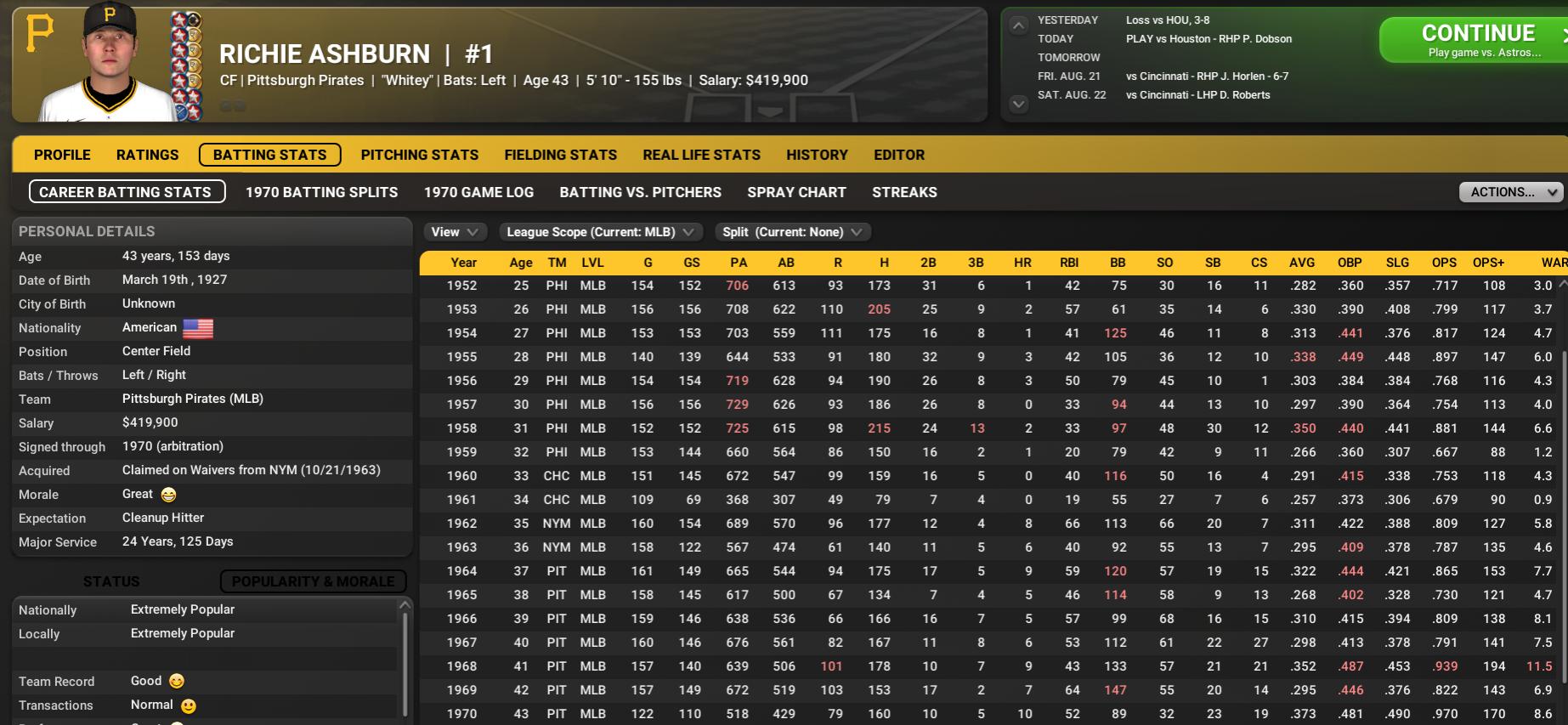Click the Nationally Extremely Popular row

click(x=205, y=610)
